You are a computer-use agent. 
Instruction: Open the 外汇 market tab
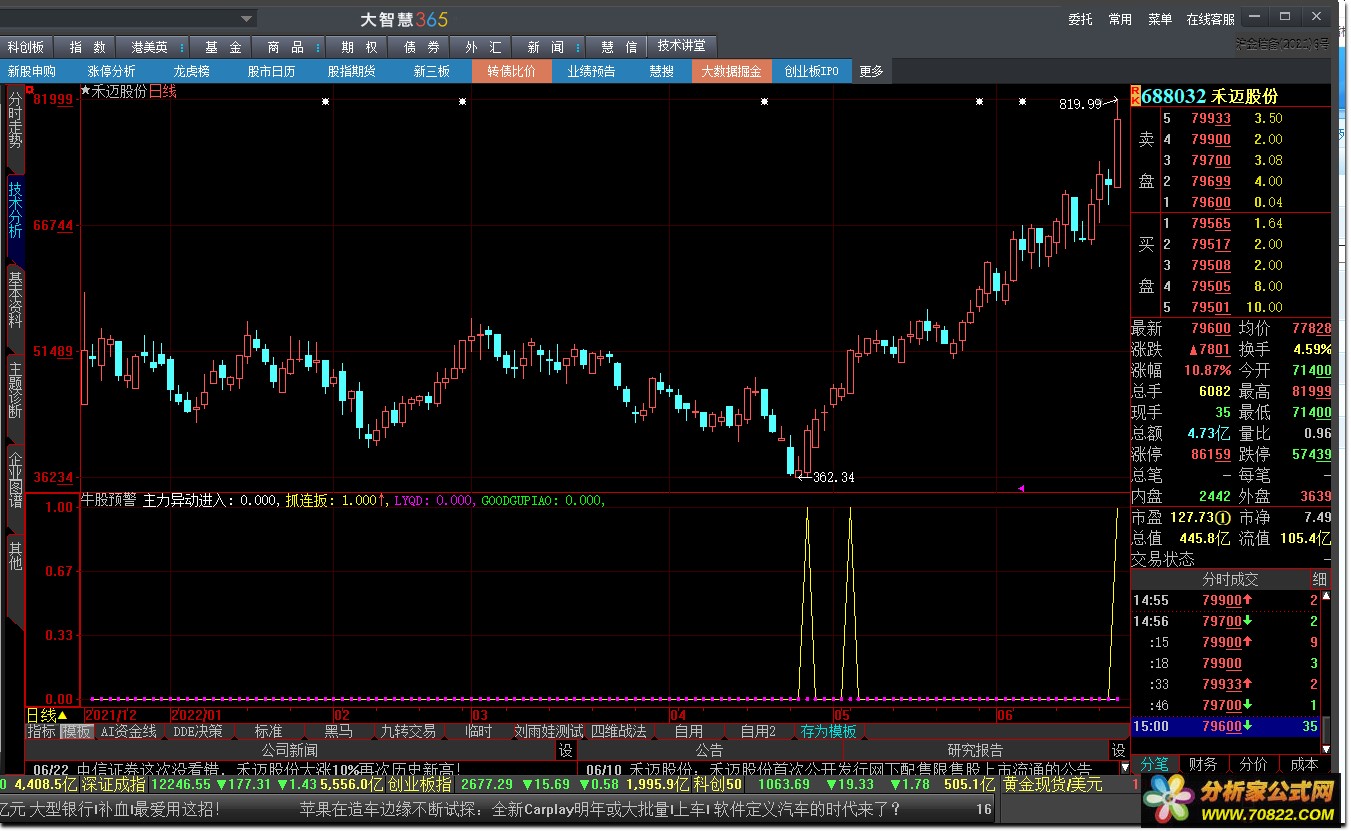pos(483,47)
